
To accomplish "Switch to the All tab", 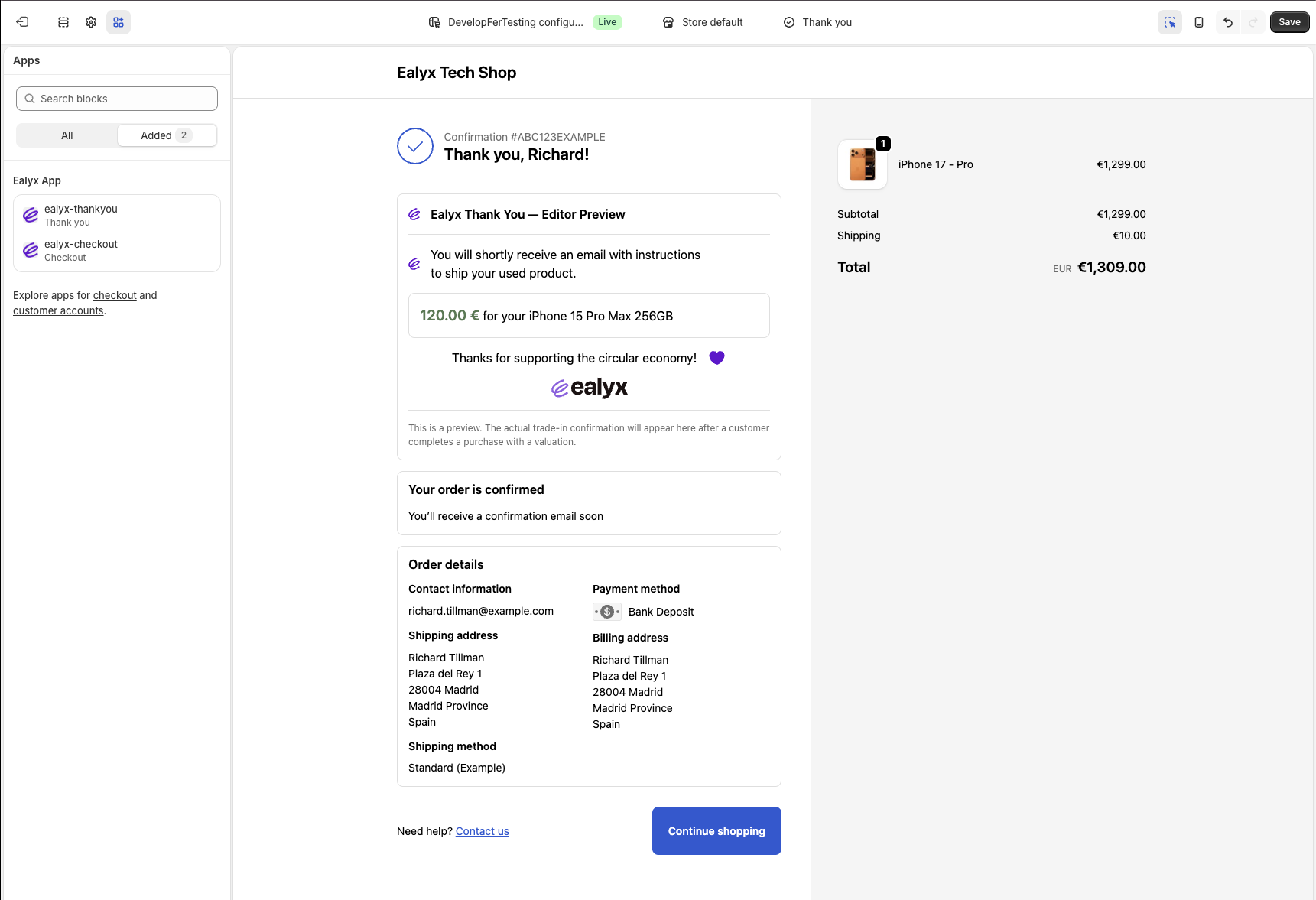I will 67,135.
